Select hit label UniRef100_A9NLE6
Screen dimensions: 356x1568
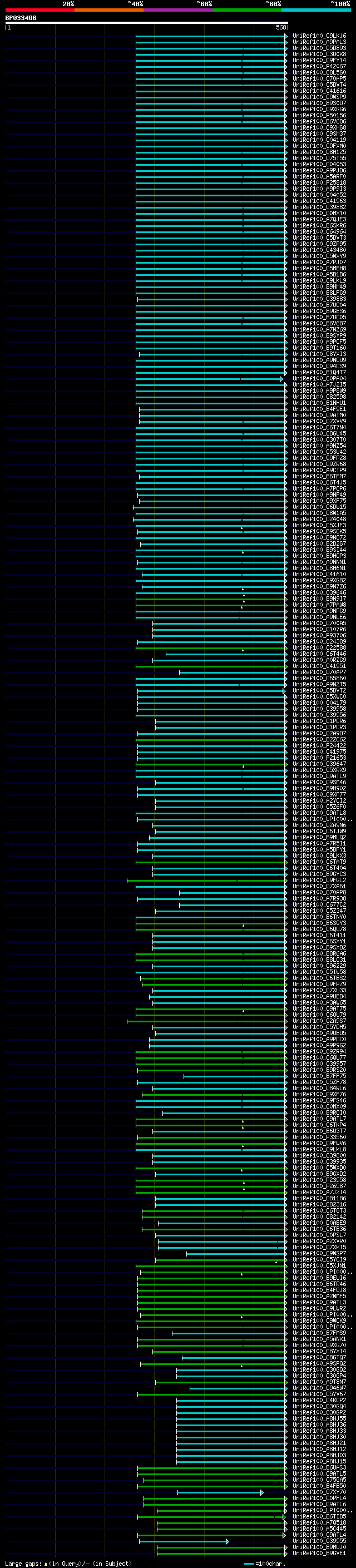coord(319,617)
